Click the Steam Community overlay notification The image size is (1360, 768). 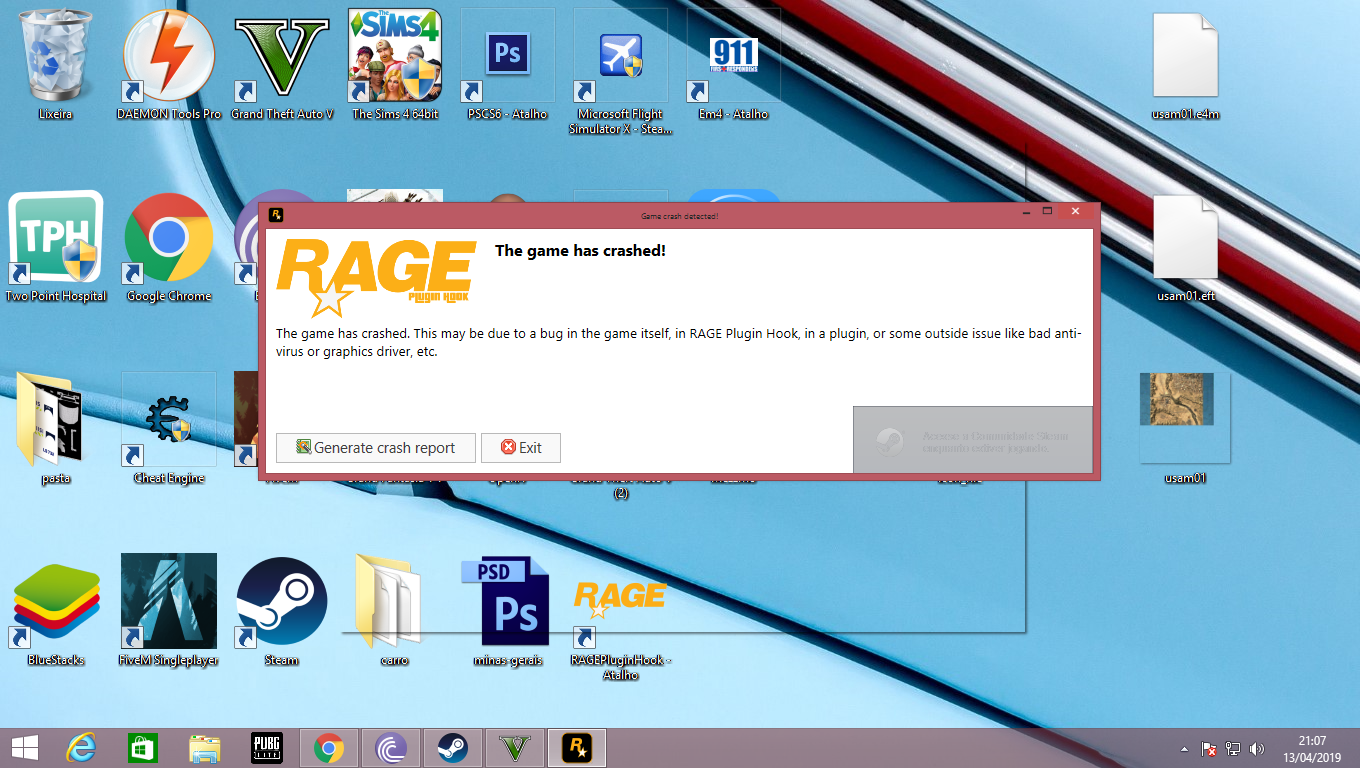click(x=972, y=440)
